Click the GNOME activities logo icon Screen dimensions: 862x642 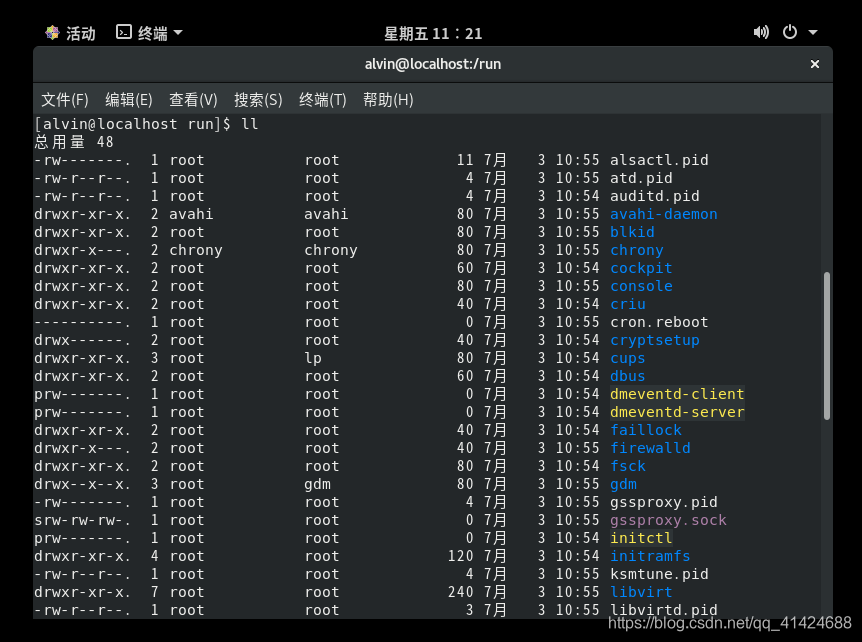pos(52,33)
